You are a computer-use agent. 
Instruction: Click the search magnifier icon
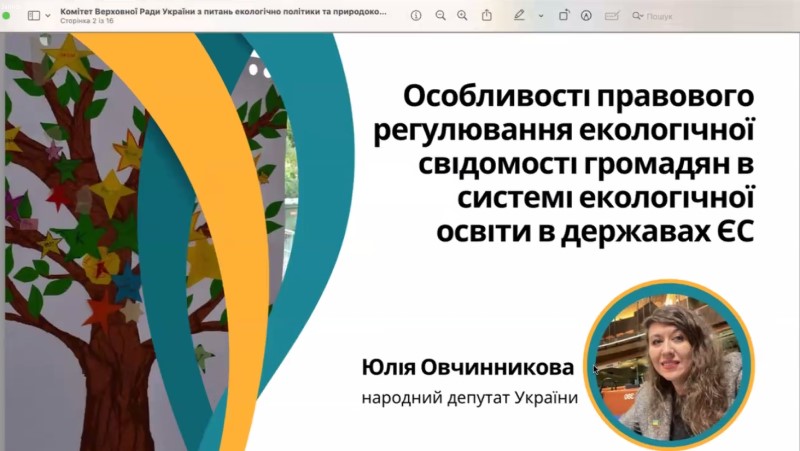(637, 16)
